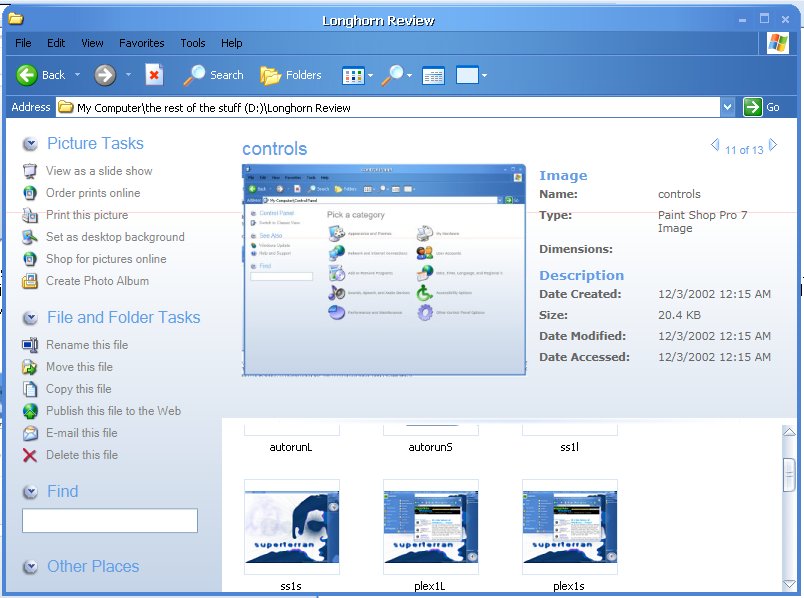The image size is (804, 598).
Task: Select the plex1L thumbnail
Action: [431, 527]
